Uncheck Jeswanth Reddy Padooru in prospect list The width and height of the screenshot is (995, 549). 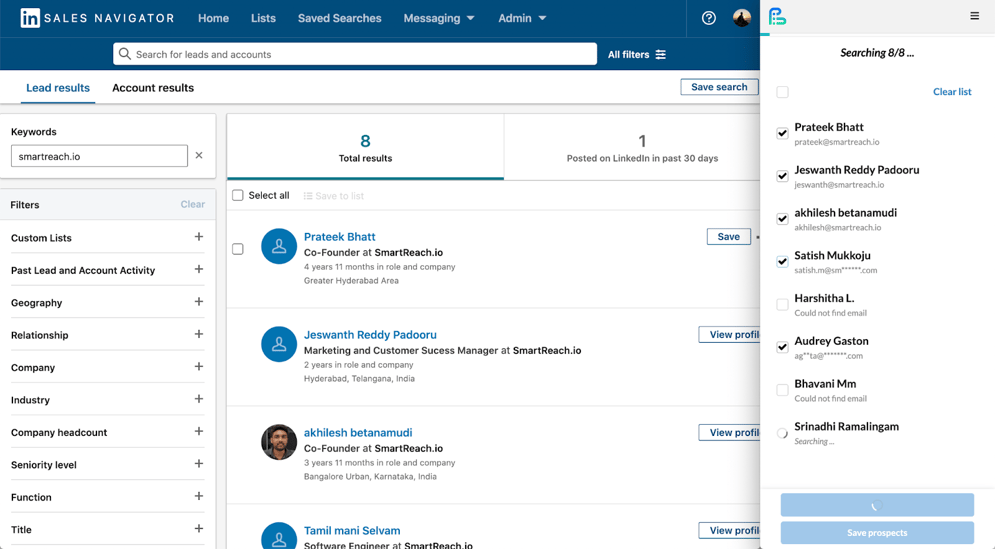(x=782, y=176)
